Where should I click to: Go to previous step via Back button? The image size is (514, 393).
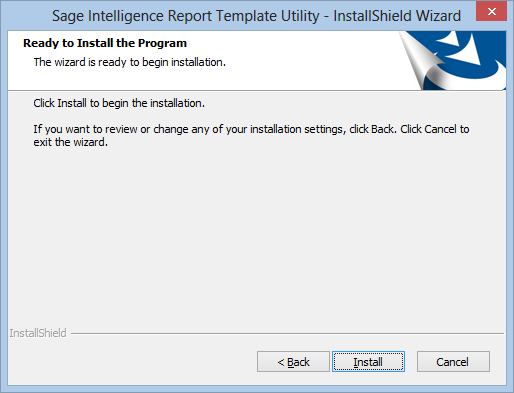tap(293, 361)
